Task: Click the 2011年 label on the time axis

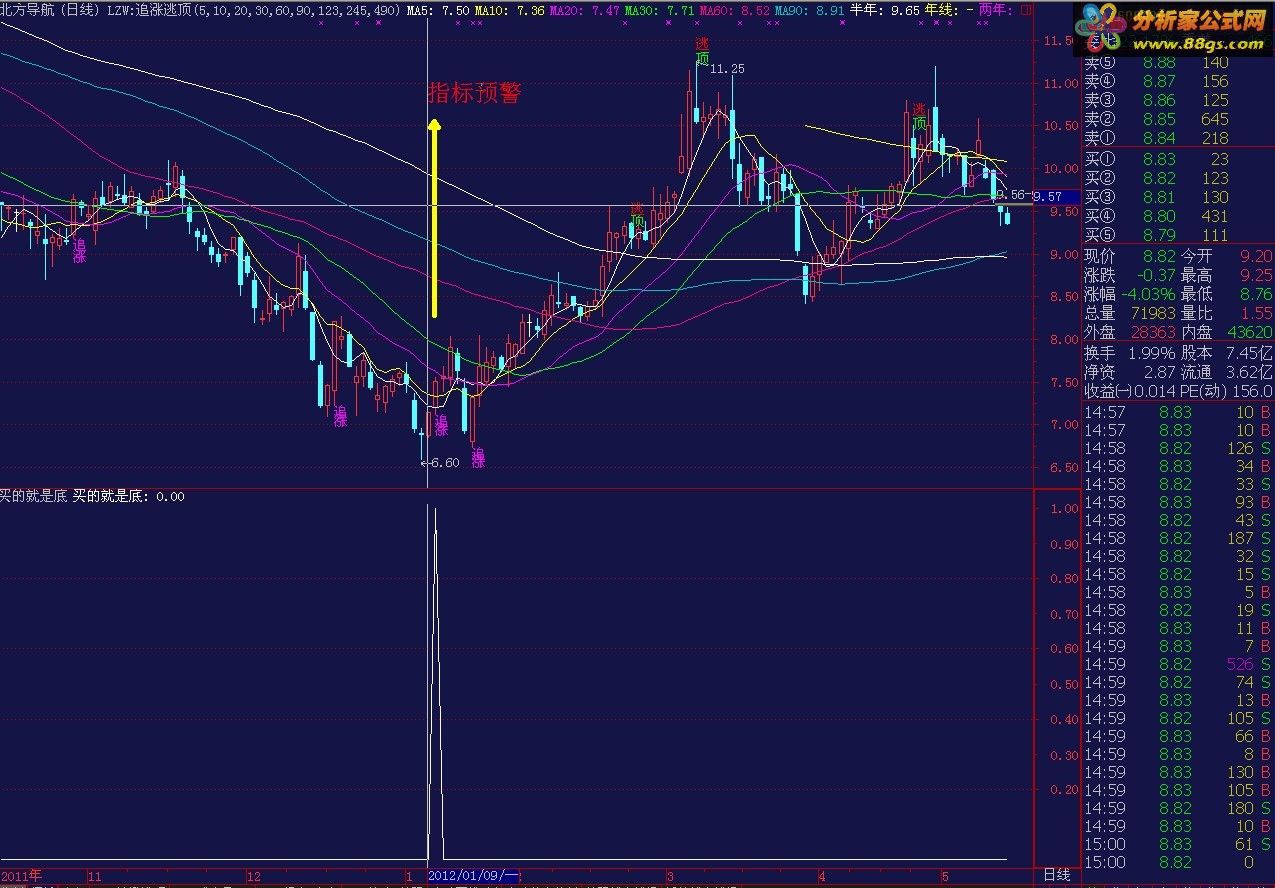Action: pyautogui.click(x=21, y=875)
